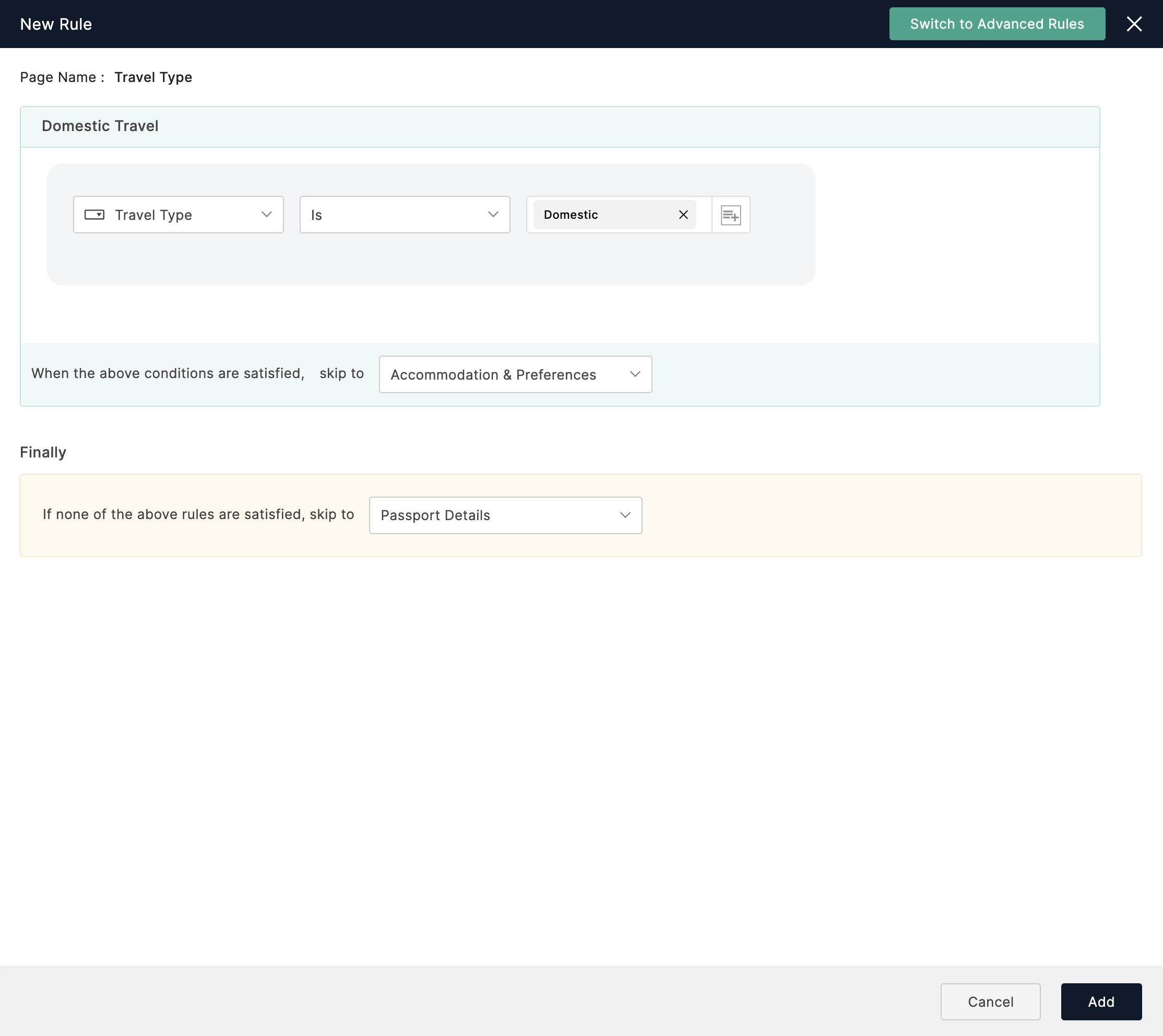Expand Passport Details fallback dropdown
1163x1036 pixels.
[x=505, y=515]
